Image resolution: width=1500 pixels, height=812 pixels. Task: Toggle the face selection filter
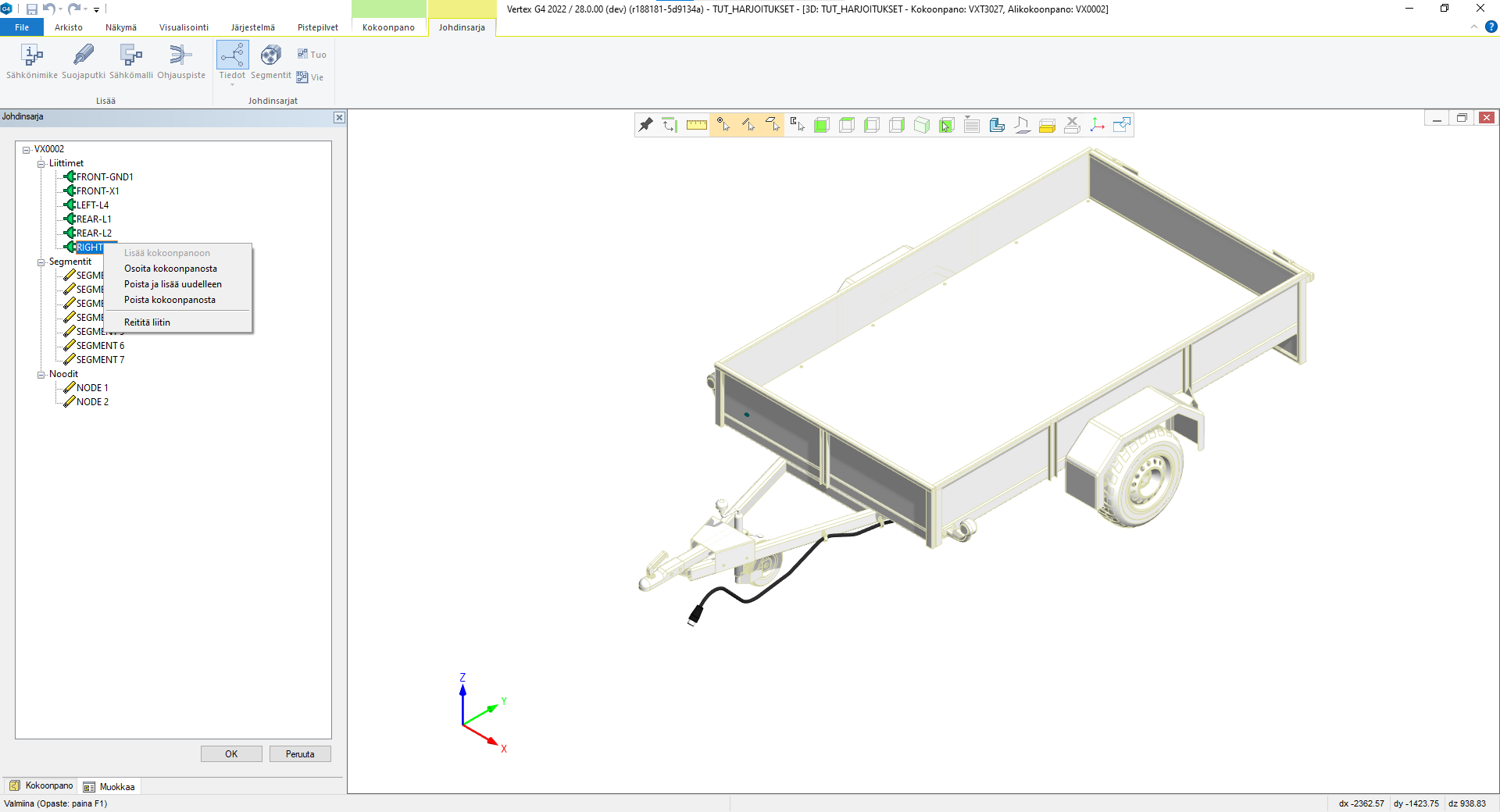[773, 125]
